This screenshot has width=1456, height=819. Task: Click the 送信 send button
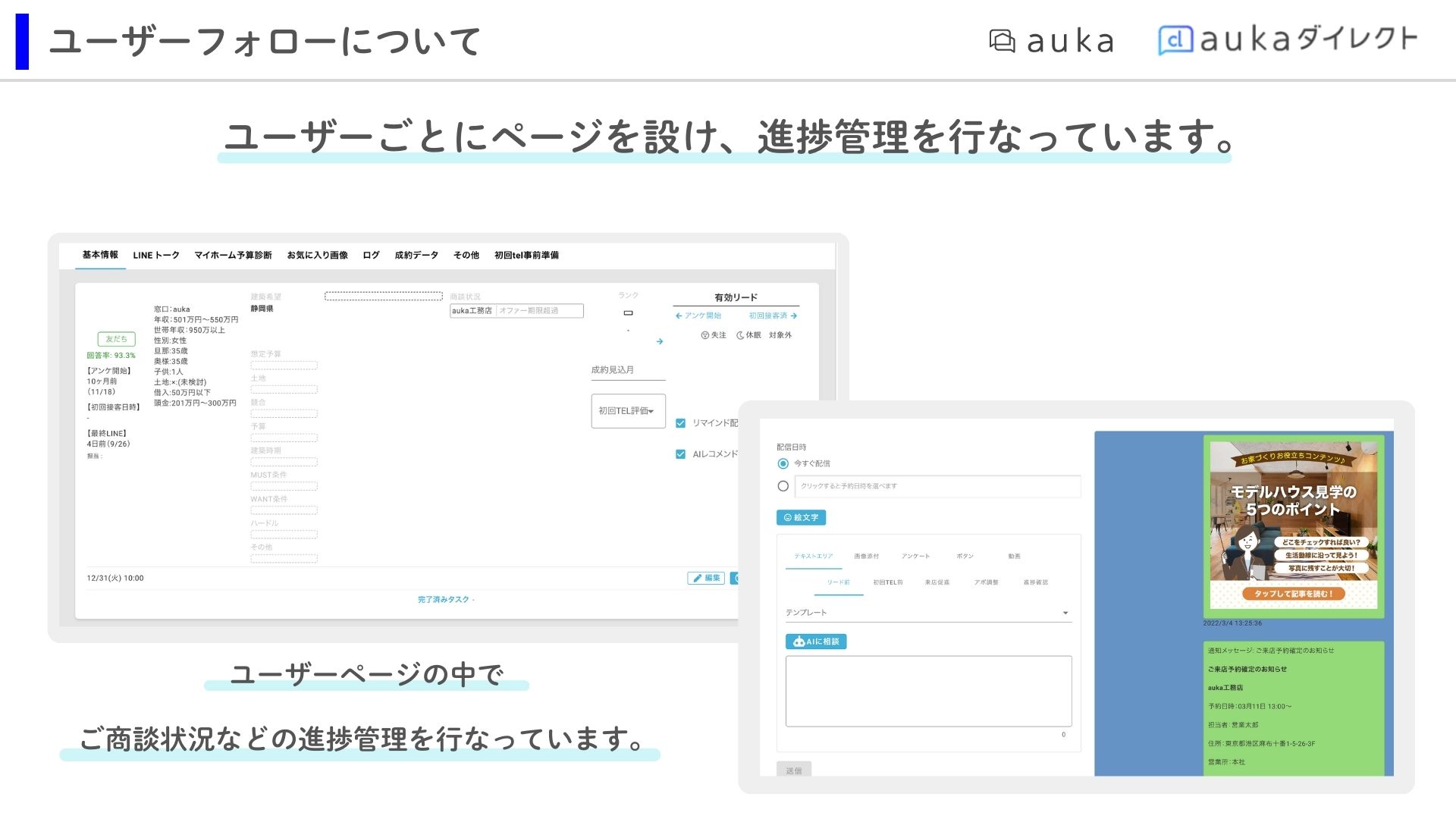[794, 770]
